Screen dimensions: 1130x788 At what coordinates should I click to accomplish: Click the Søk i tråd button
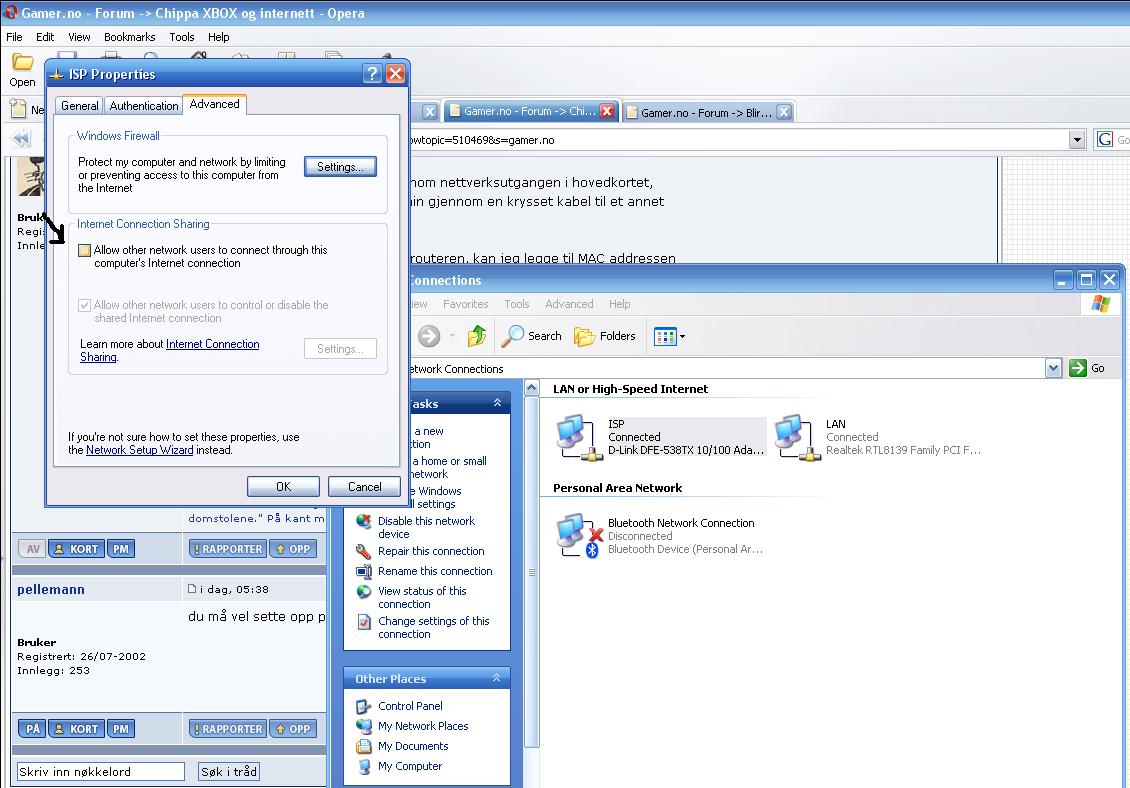pyautogui.click(x=228, y=771)
